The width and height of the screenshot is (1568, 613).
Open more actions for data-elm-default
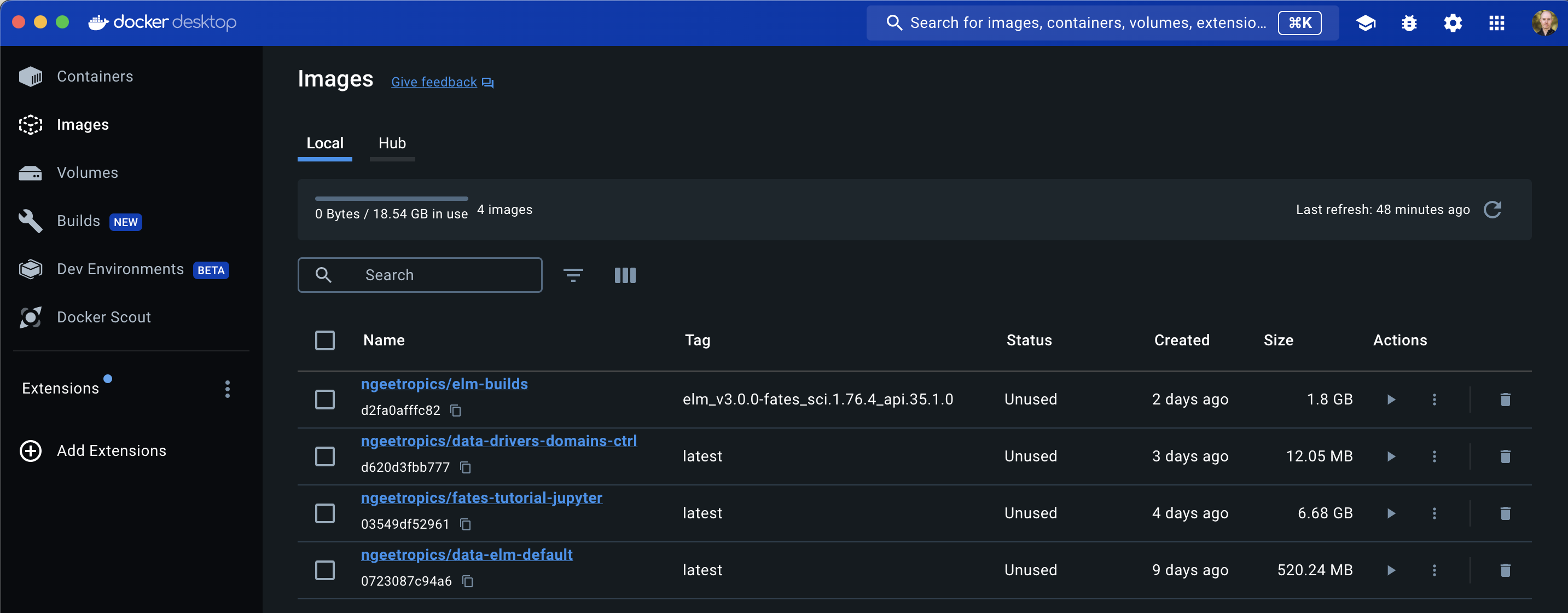[x=1435, y=570]
